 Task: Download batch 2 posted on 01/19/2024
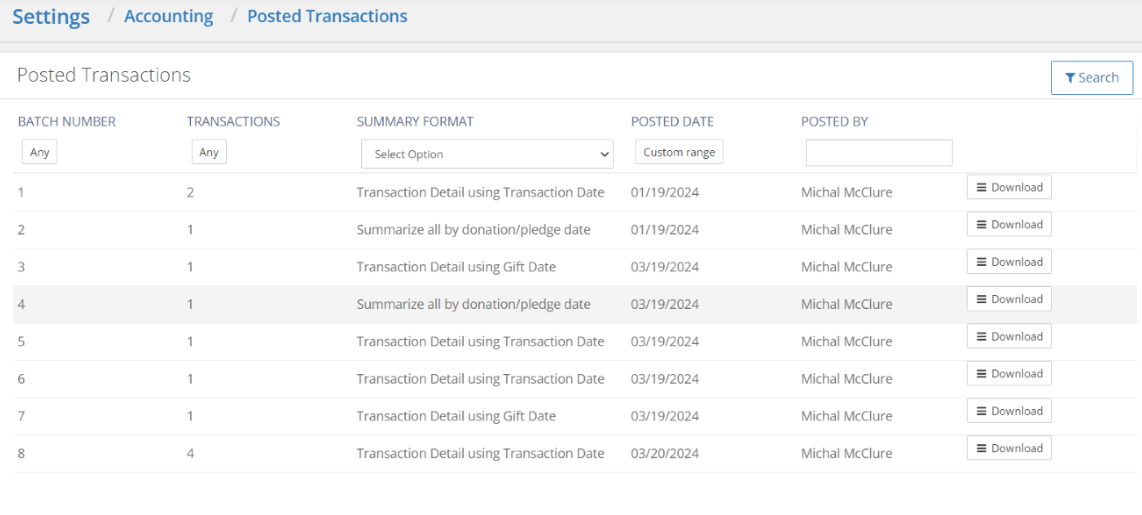point(1009,224)
